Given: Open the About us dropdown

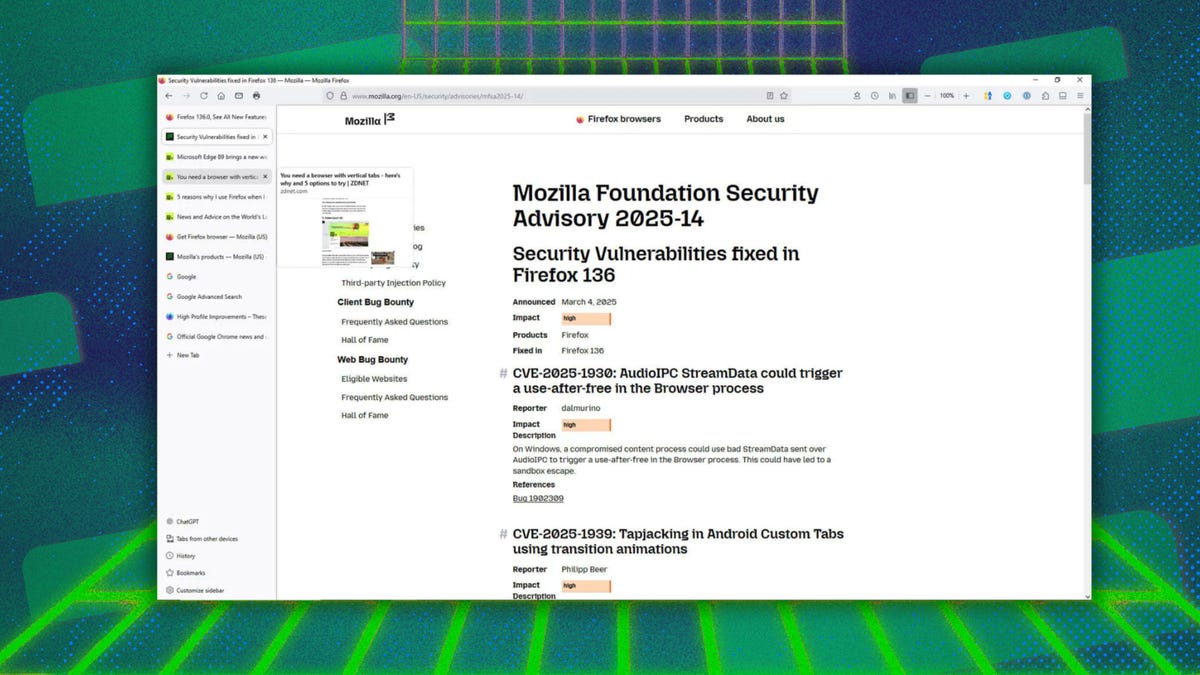Looking at the screenshot, I should click(x=765, y=119).
